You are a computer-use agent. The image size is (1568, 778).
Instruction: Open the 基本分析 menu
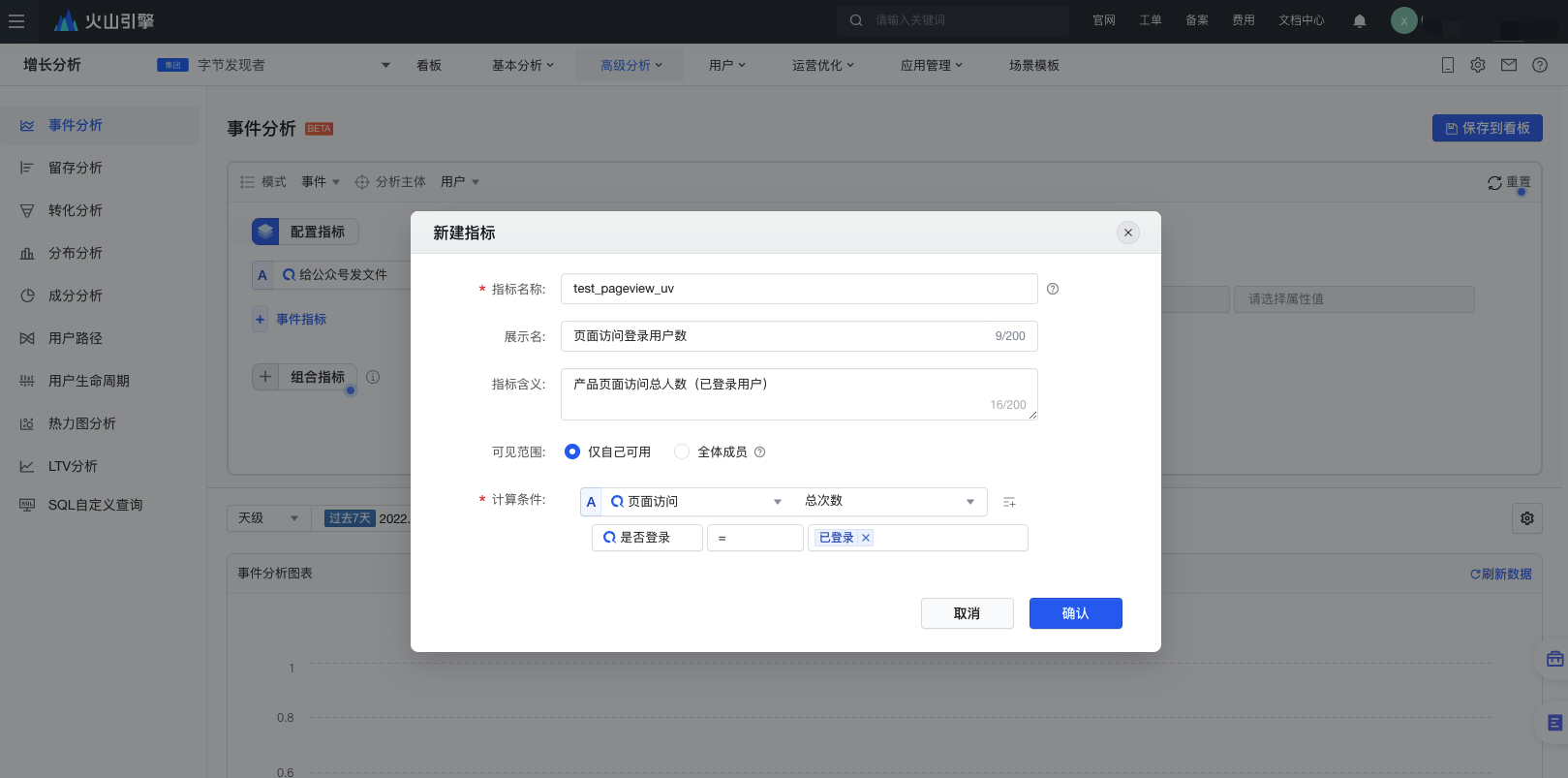tap(523, 65)
